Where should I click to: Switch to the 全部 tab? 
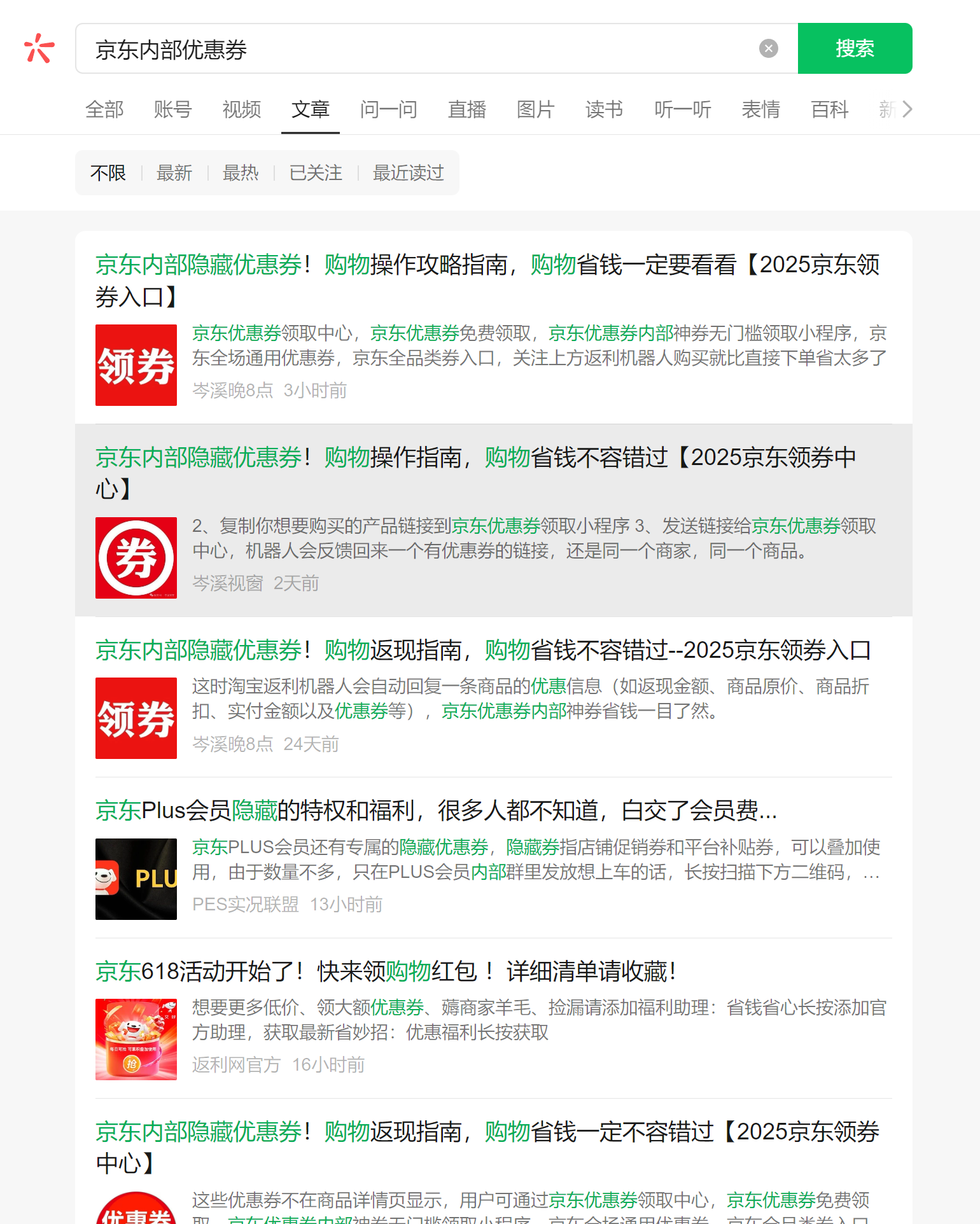click(104, 109)
